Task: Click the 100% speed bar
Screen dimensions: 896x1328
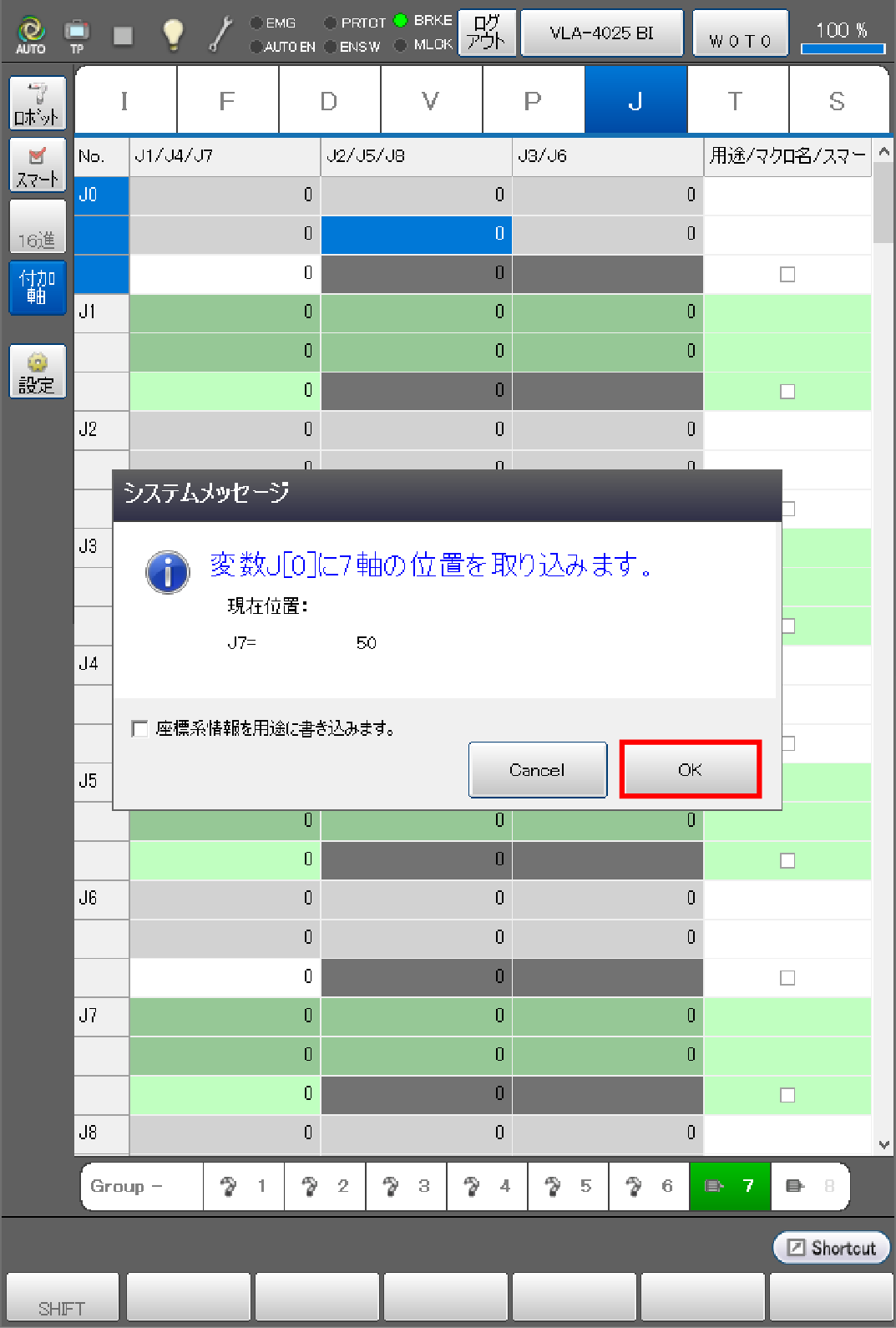Action: pyautogui.click(x=842, y=35)
